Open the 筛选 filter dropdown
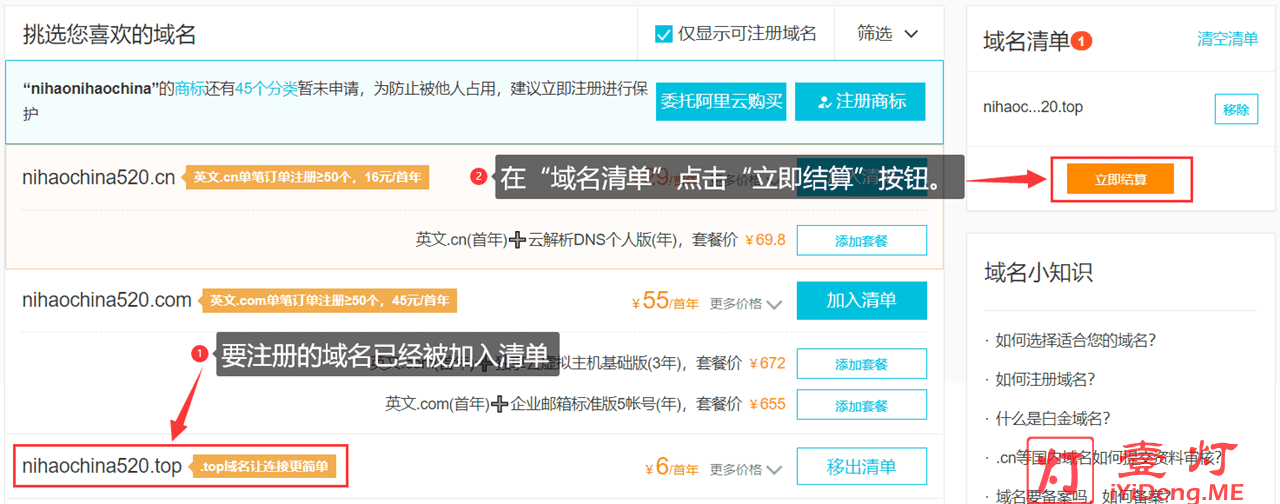 tap(887, 34)
